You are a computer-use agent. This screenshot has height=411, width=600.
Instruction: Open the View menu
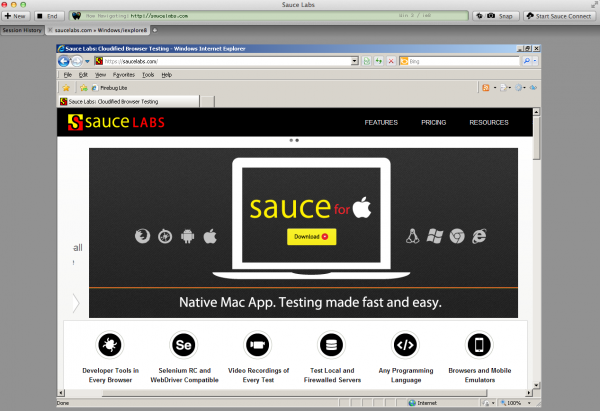[100, 75]
